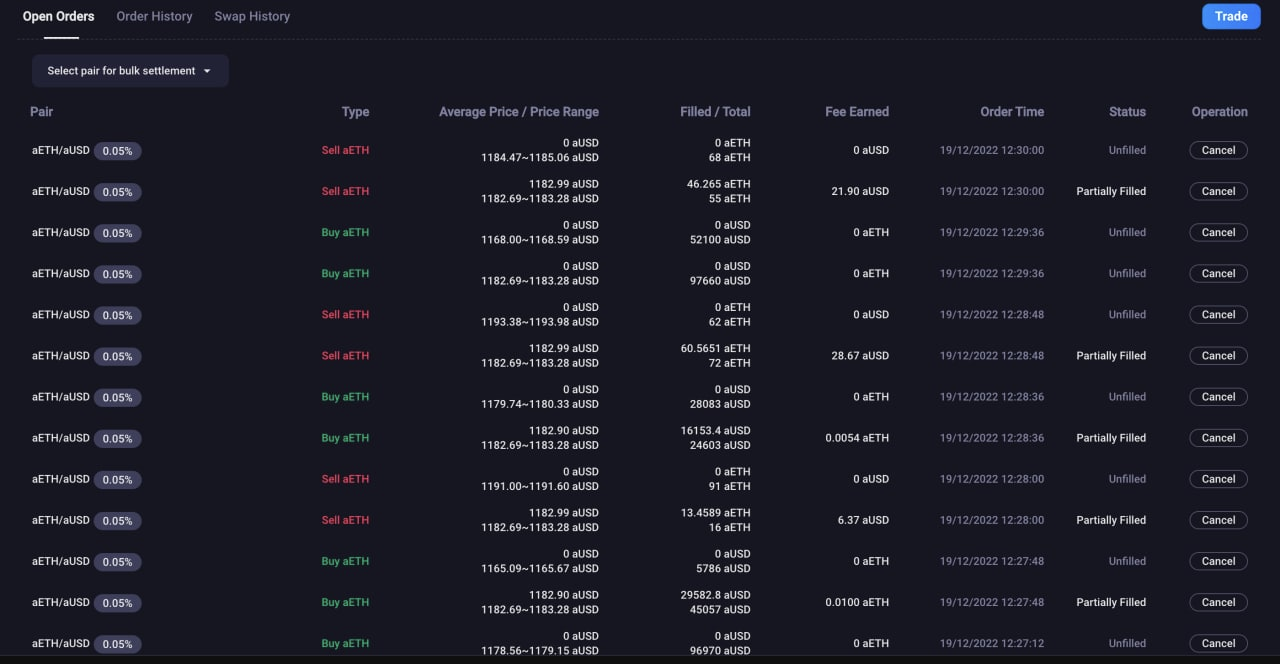Cancel the 28083 aUSD buy order
Image resolution: width=1280 pixels, height=664 pixels.
point(1218,397)
